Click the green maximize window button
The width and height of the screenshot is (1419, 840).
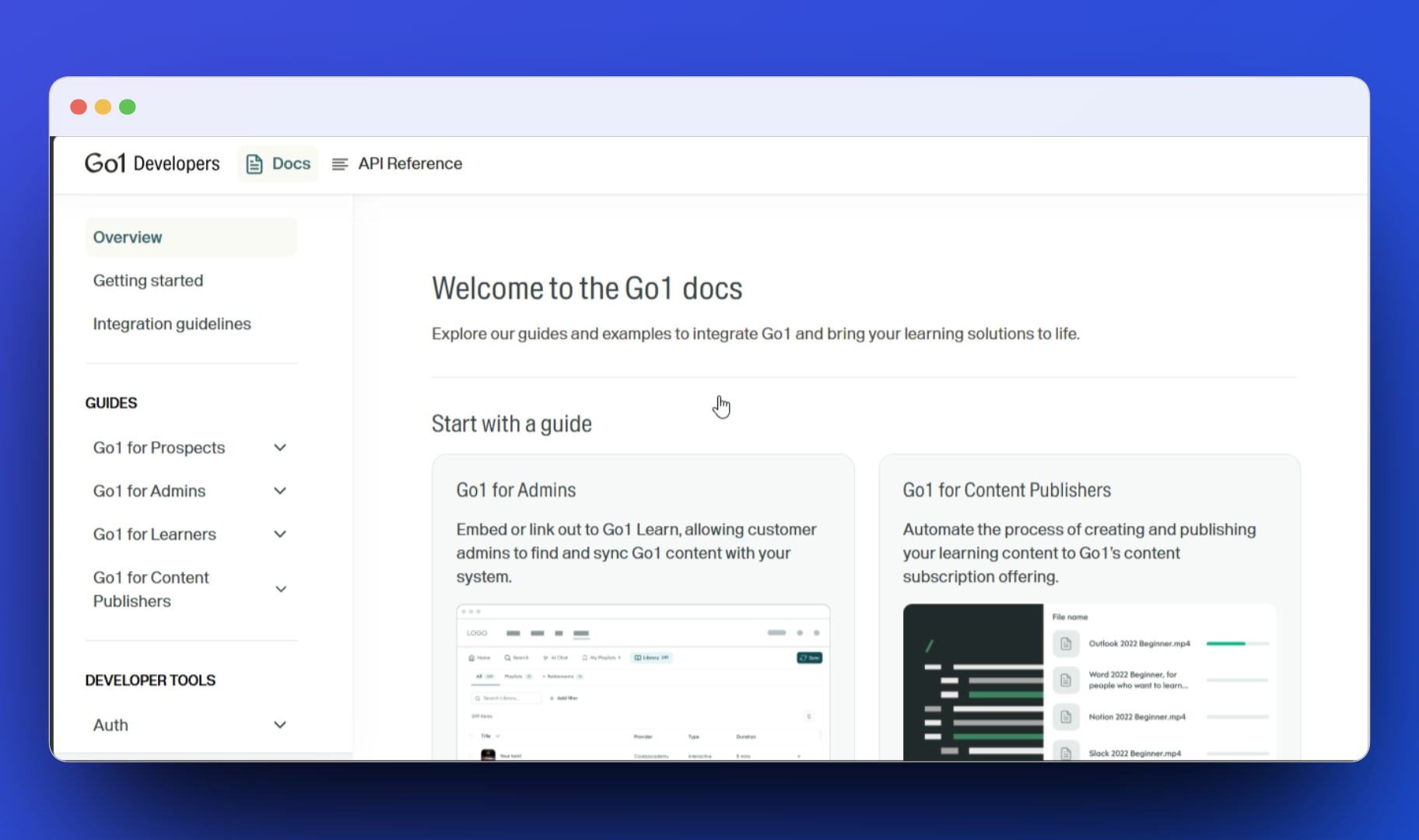(x=128, y=107)
